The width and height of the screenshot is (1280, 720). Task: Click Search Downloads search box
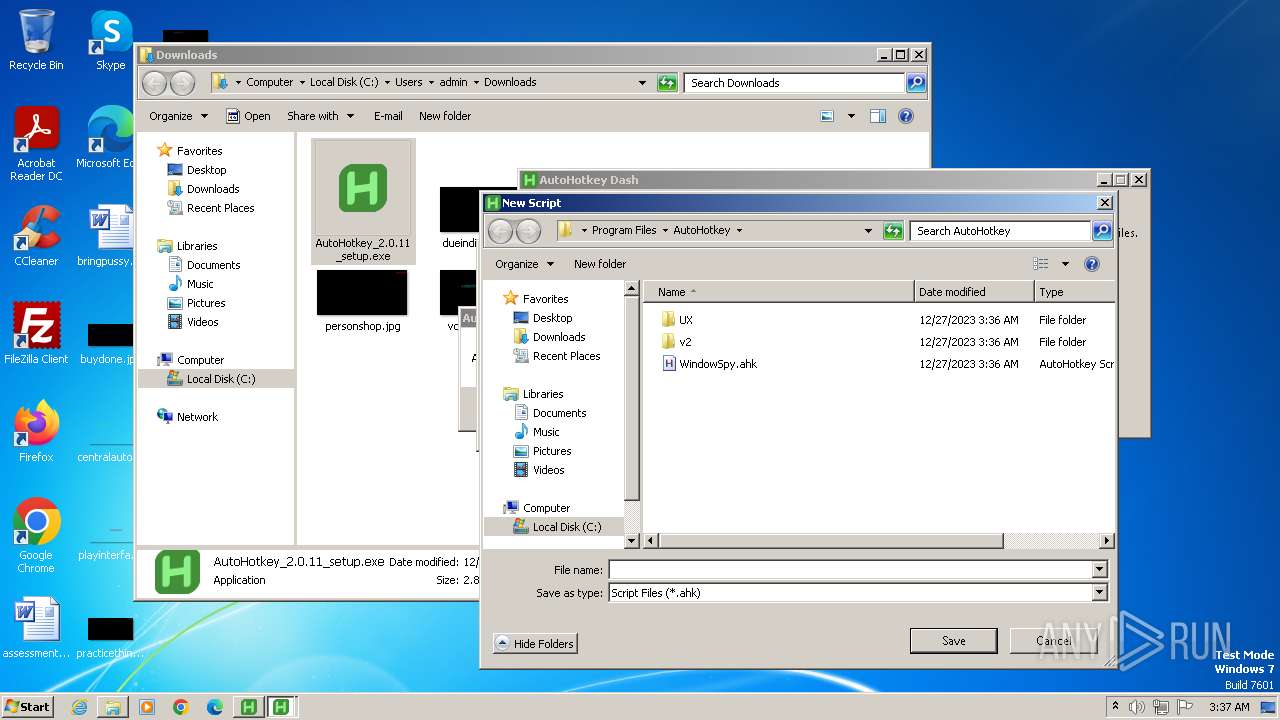pyautogui.click(x=795, y=83)
